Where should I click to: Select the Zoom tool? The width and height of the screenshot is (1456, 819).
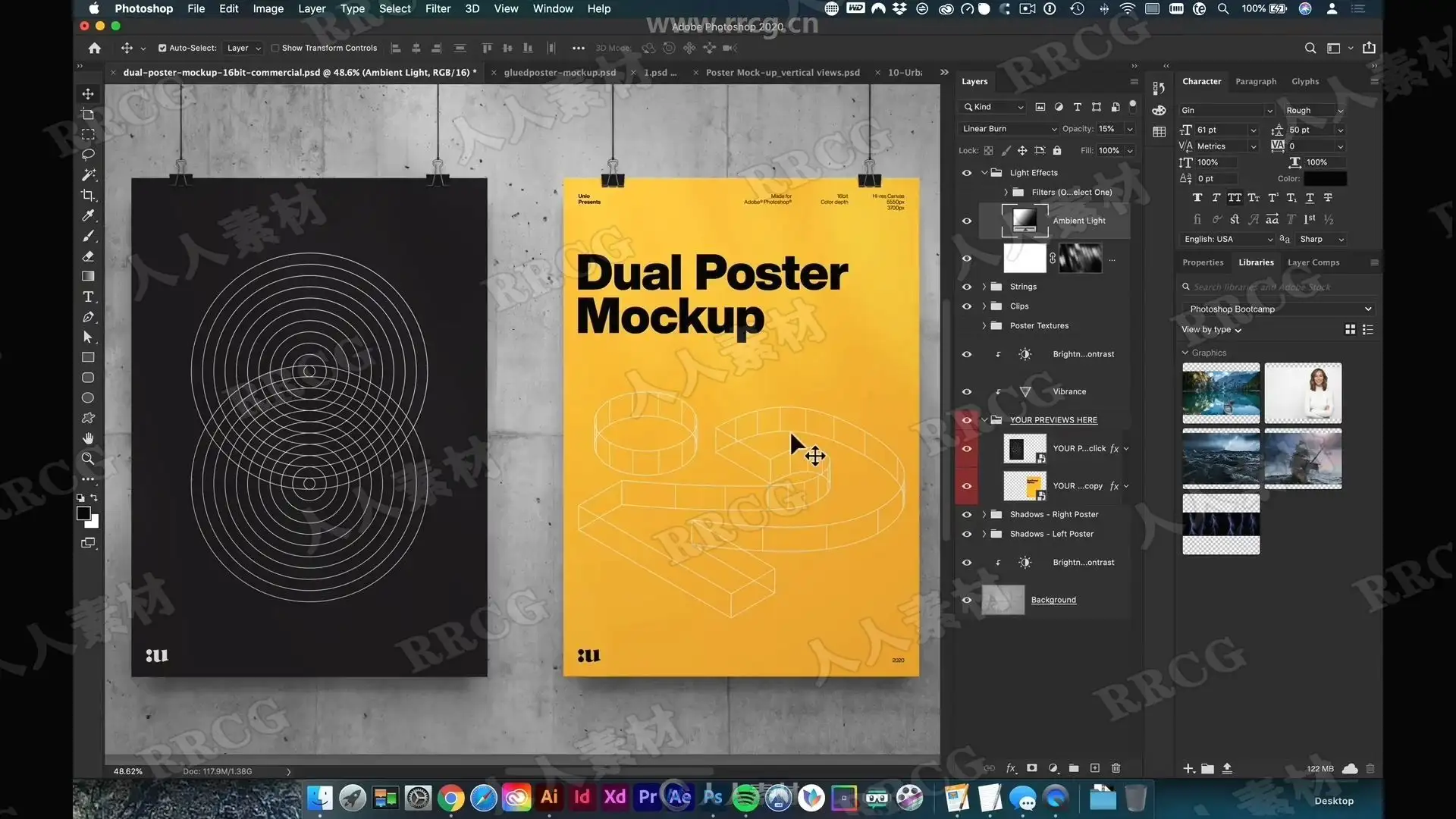coord(88,459)
